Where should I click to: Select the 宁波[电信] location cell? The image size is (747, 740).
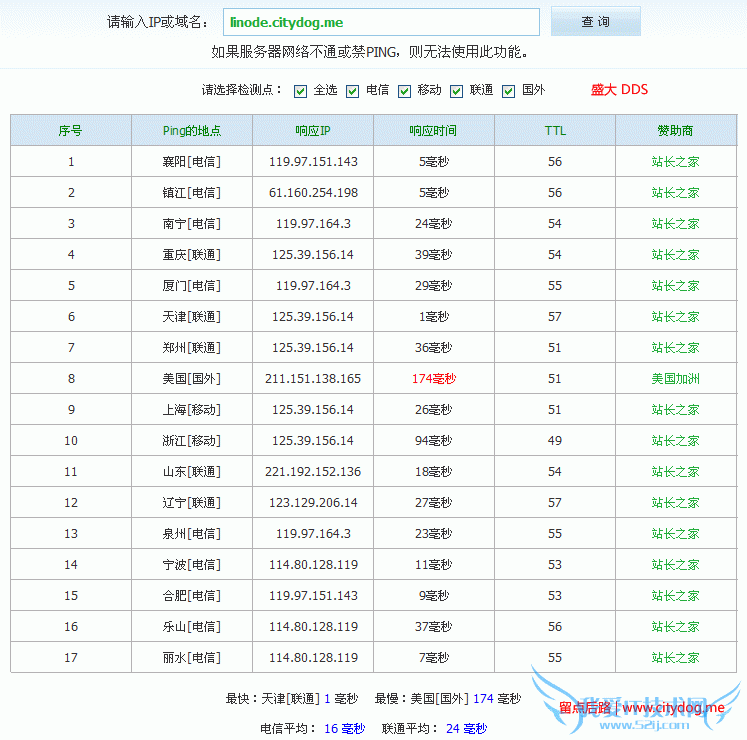click(192, 564)
